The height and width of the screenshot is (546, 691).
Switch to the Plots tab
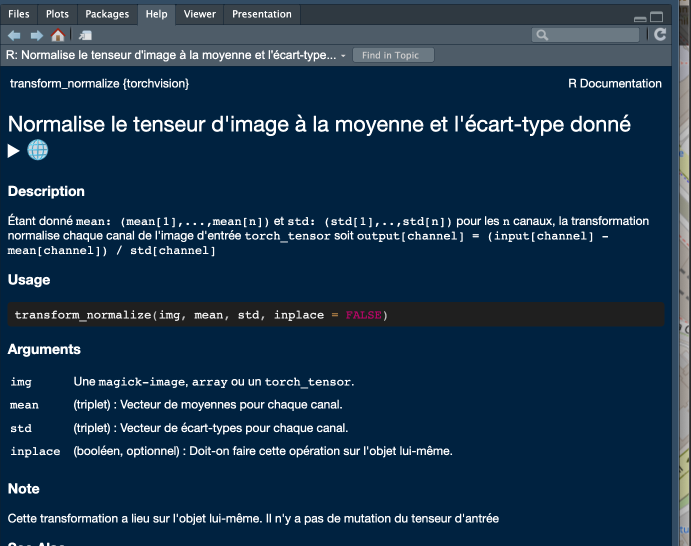tap(57, 14)
